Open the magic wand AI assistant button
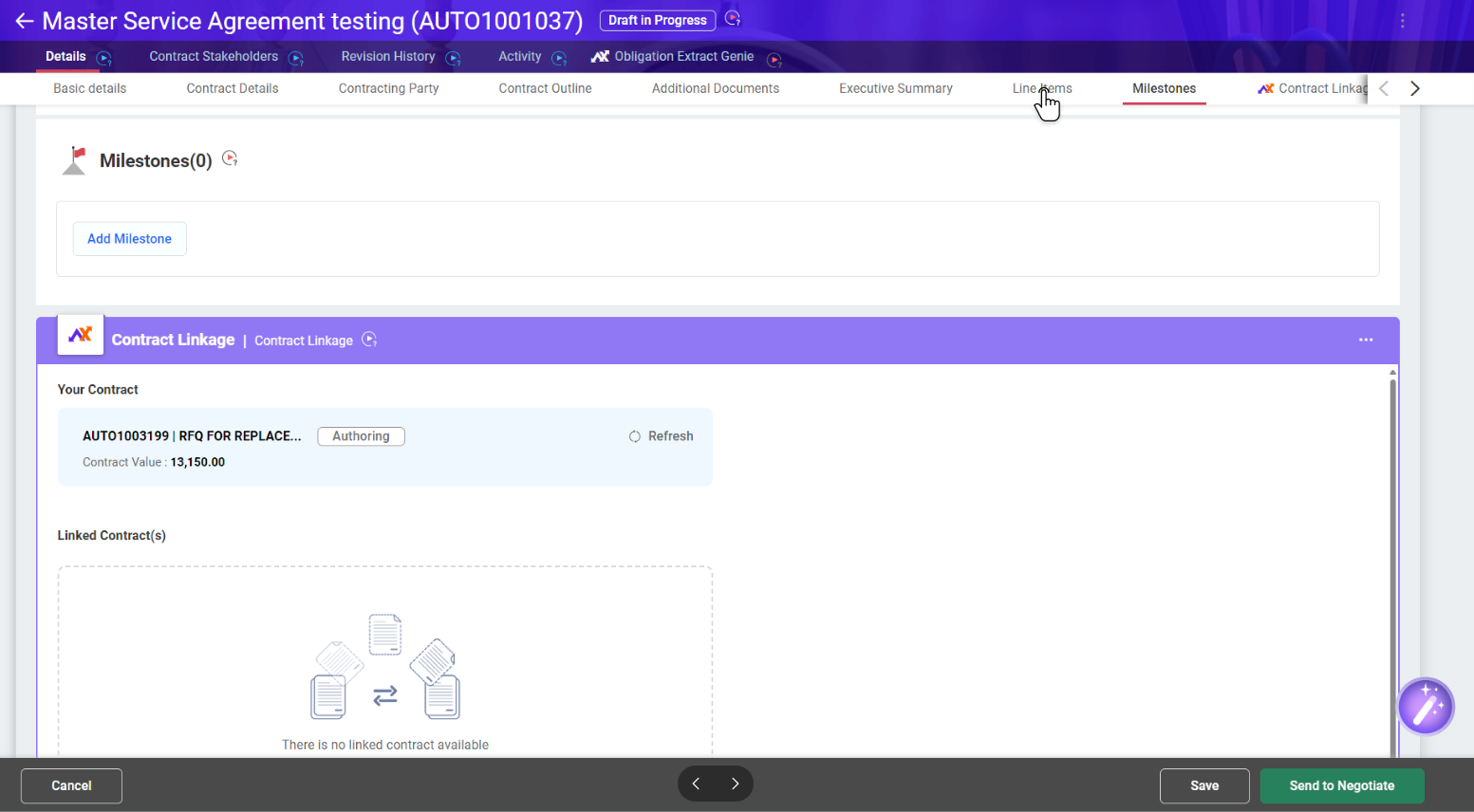Screen dimensions: 1474x812 (x=1425, y=707)
